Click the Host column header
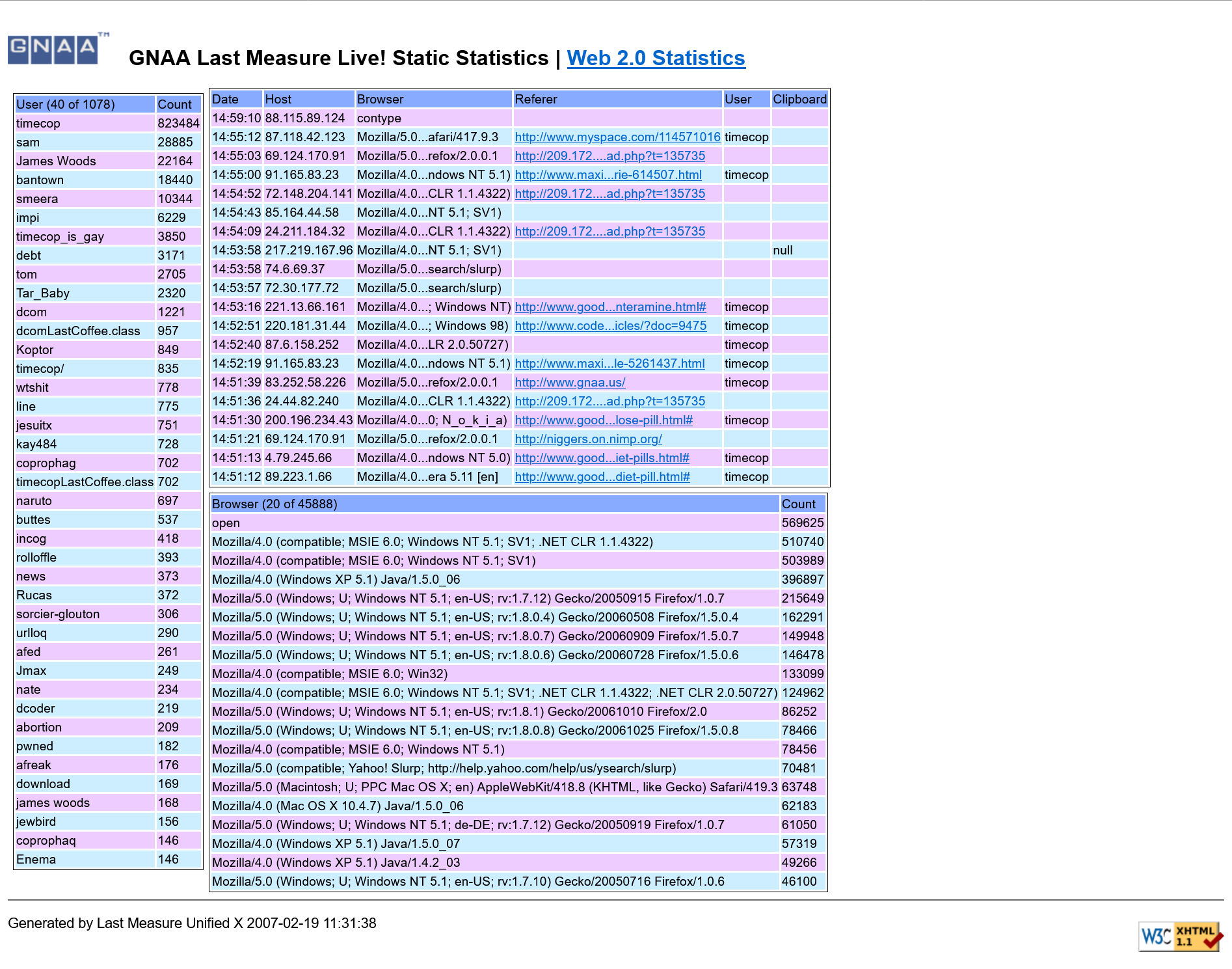 (x=309, y=99)
